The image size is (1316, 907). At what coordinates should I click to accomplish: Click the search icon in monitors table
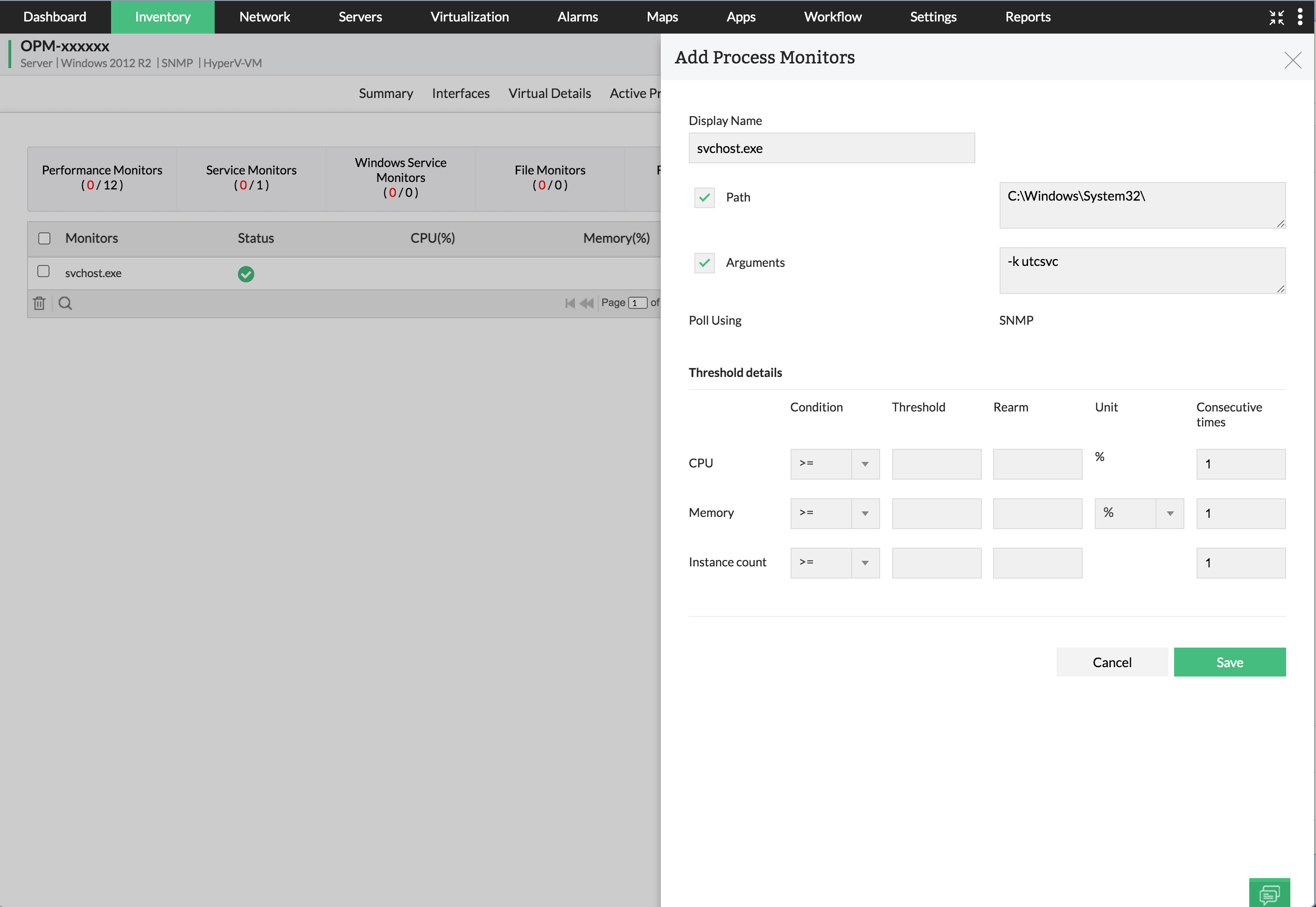65,302
